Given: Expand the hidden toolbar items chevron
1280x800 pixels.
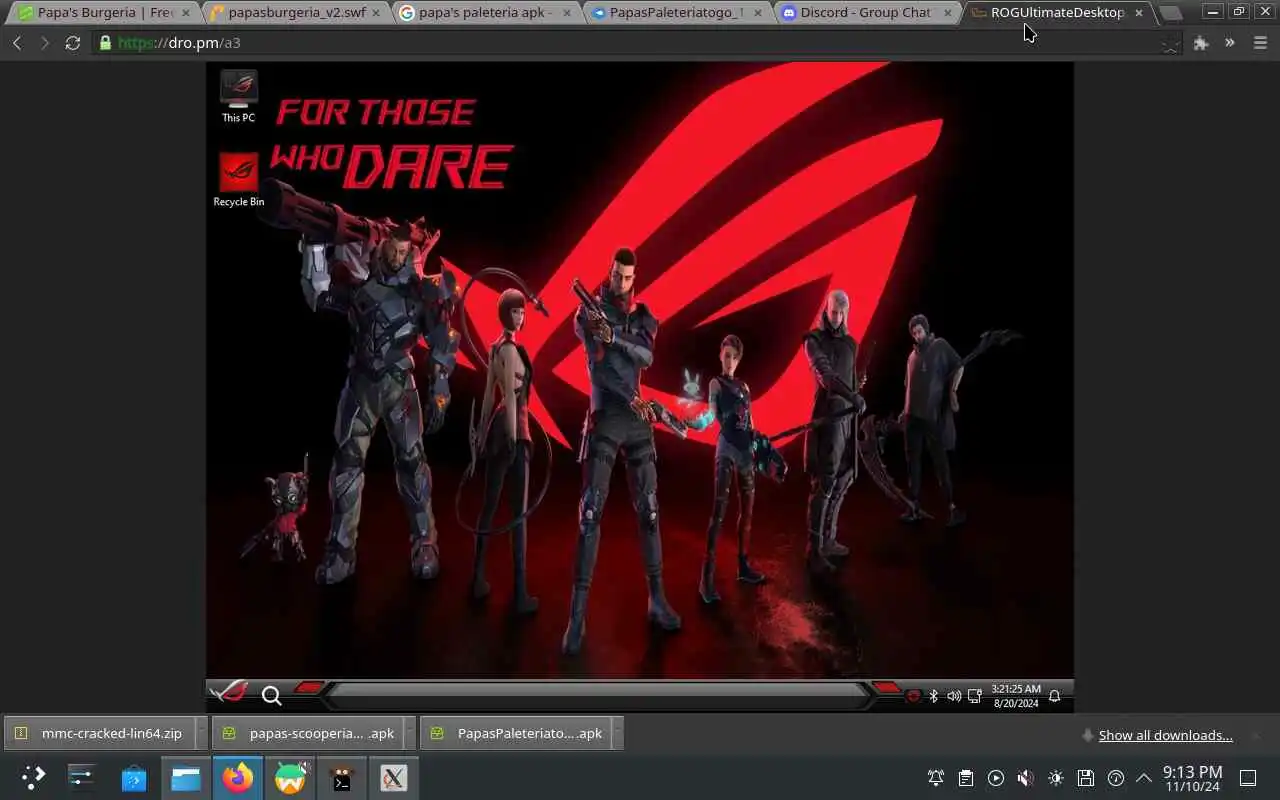Looking at the screenshot, I should pos(1230,43).
